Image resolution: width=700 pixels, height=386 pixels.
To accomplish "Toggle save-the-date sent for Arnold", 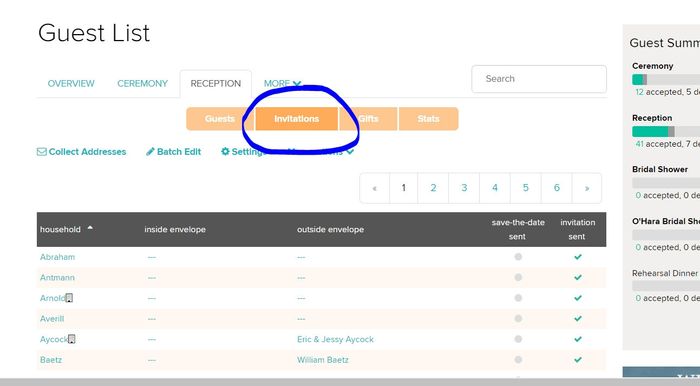I will [518, 298].
